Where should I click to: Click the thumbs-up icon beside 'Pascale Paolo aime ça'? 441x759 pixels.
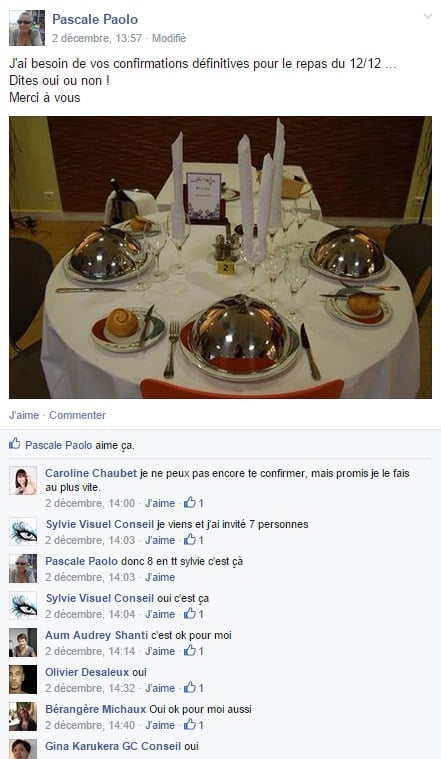coord(15,443)
